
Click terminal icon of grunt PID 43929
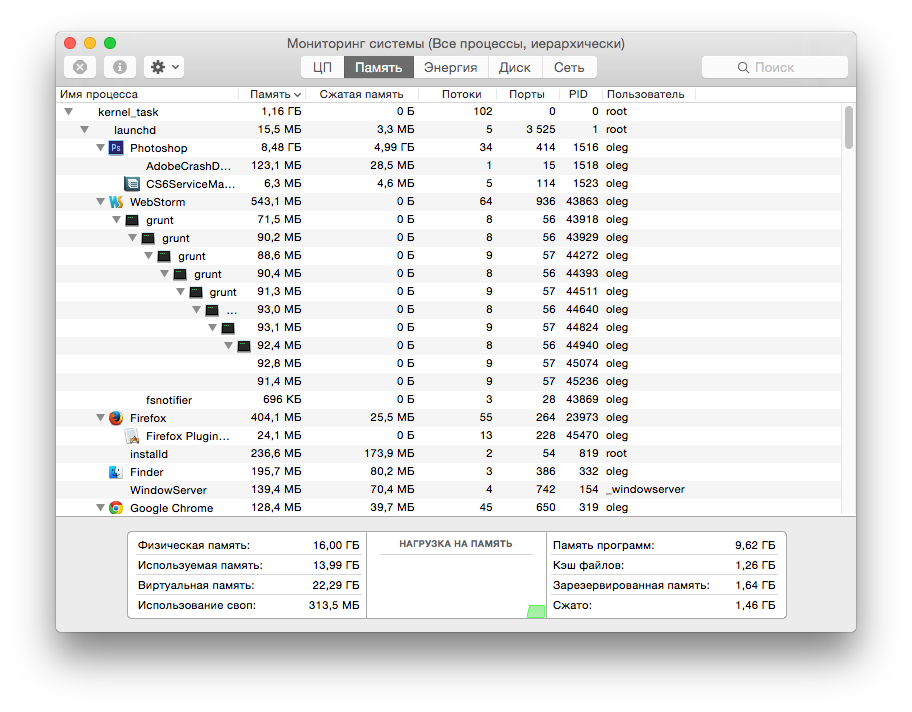pyautogui.click(x=148, y=238)
